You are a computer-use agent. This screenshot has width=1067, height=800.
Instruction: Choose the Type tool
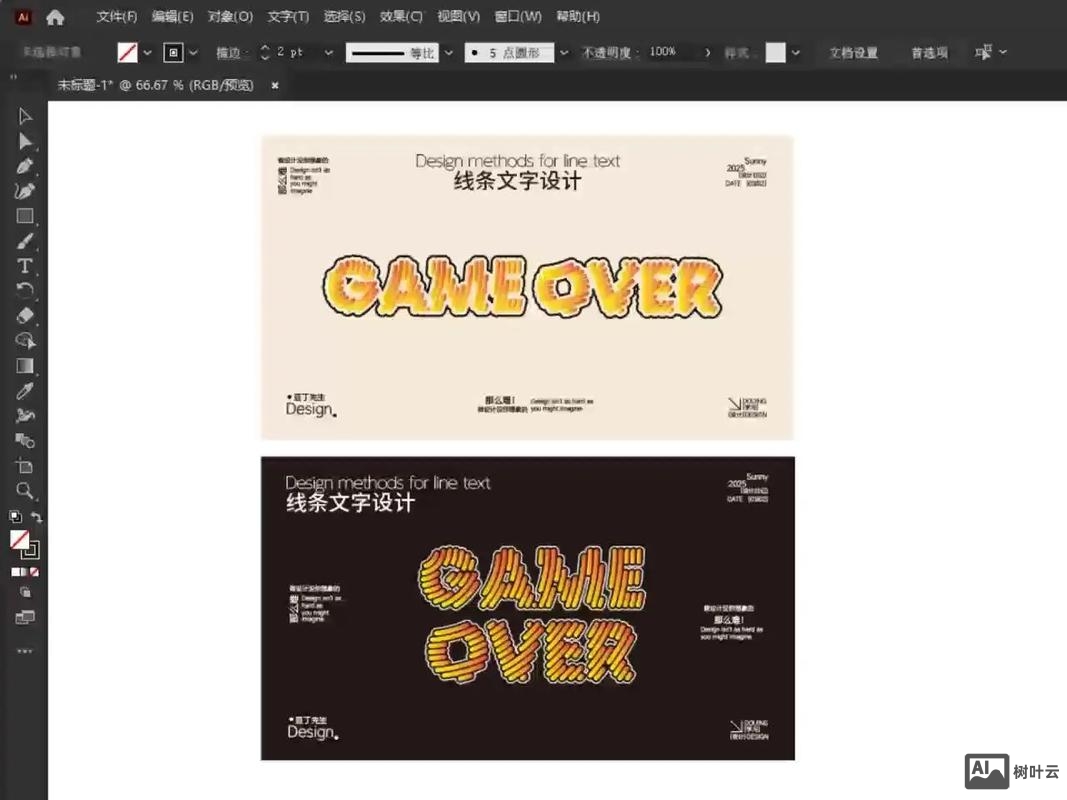tap(27, 265)
